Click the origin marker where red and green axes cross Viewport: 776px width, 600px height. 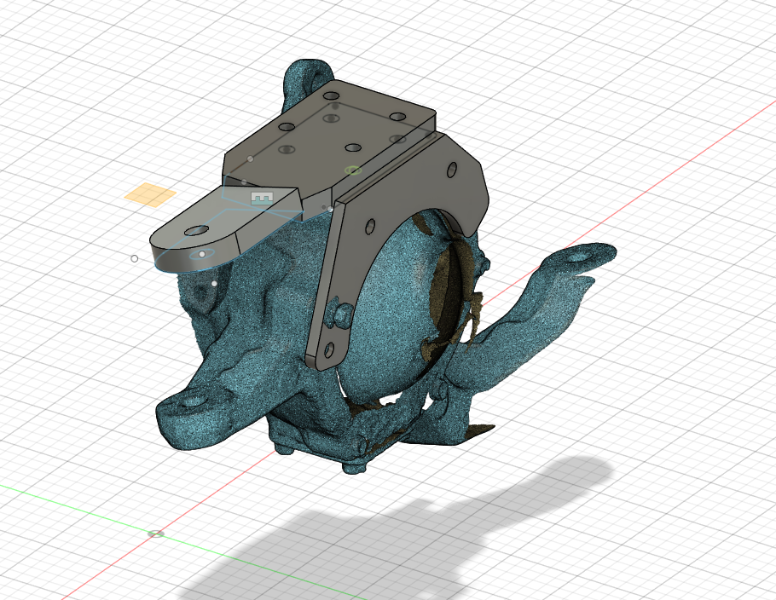click(x=156, y=534)
